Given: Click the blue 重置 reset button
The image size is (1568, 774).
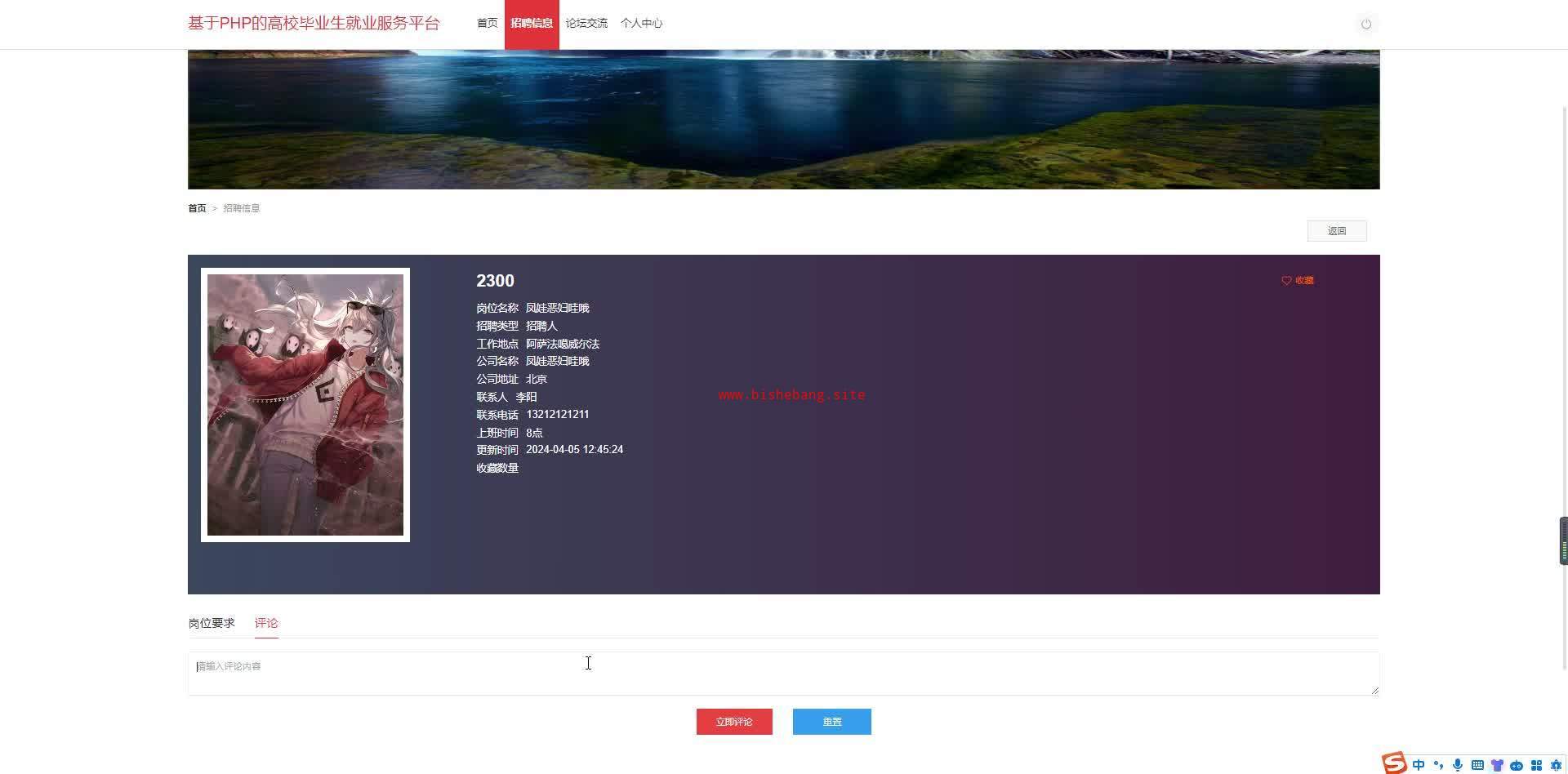Looking at the screenshot, I should coord(832,722).
